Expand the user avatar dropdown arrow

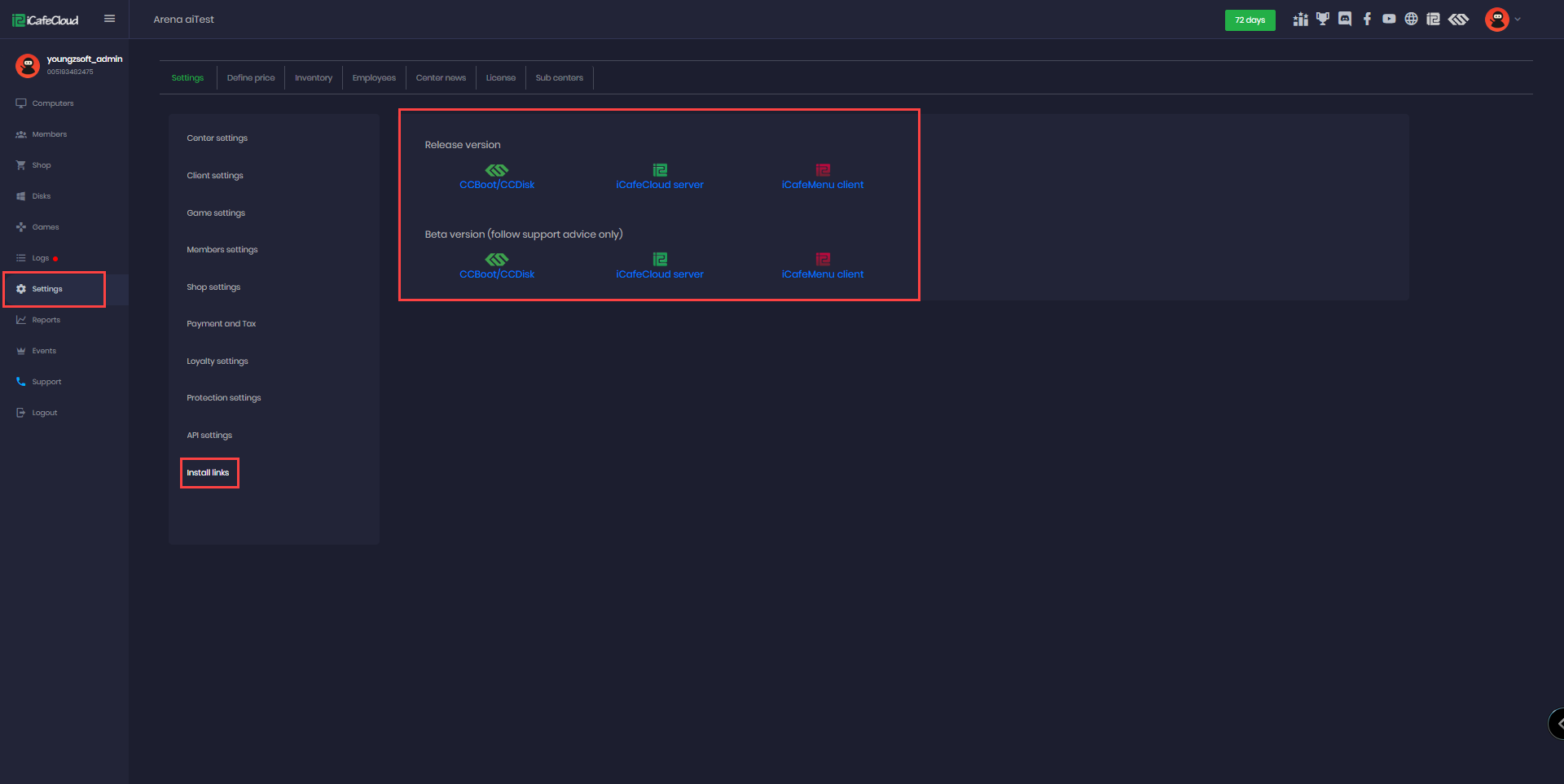[1518, 20]
